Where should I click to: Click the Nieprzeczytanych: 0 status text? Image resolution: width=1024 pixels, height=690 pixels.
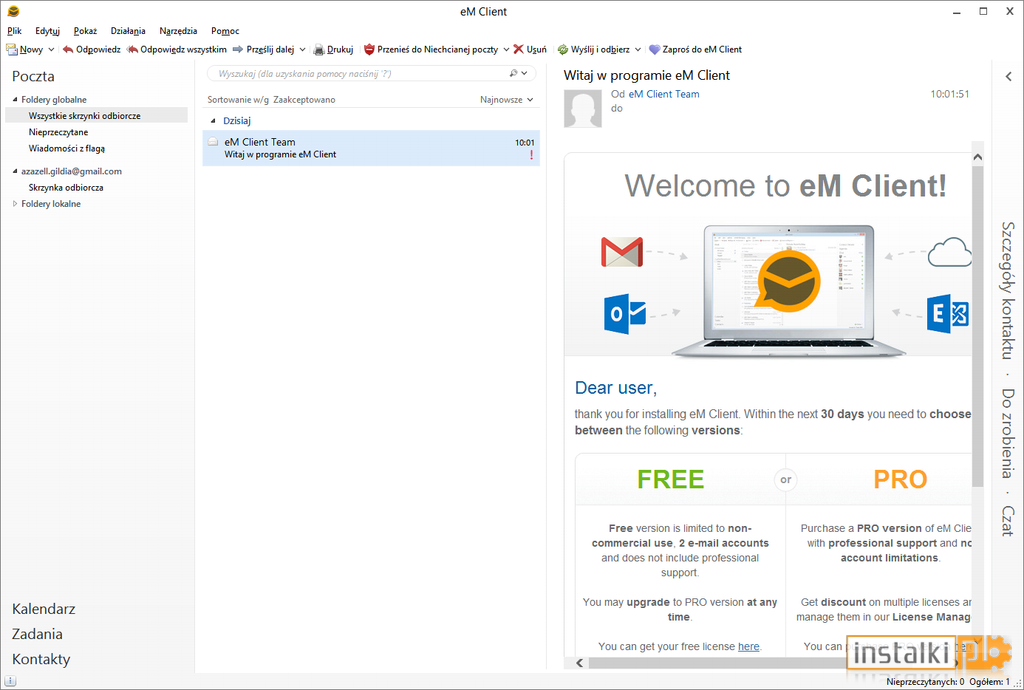[925, 682]
